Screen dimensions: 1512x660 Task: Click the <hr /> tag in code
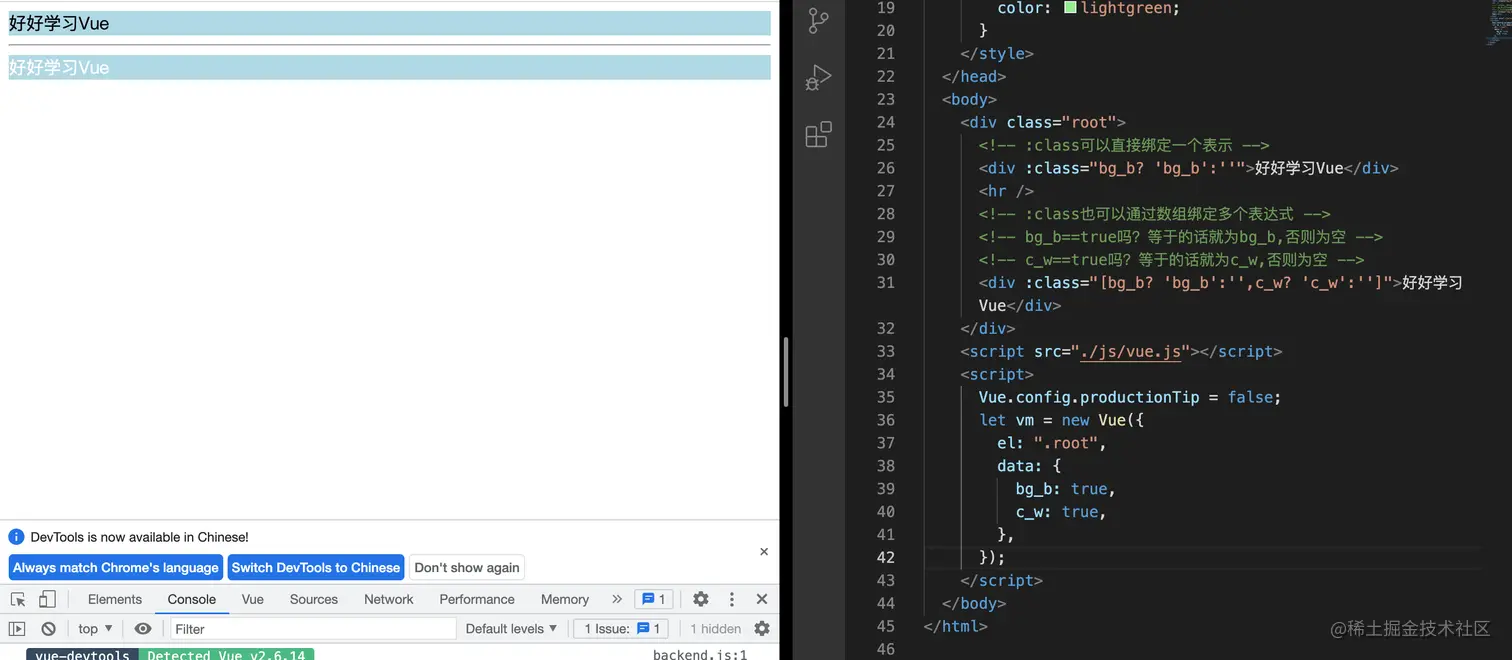[1006, 191]
